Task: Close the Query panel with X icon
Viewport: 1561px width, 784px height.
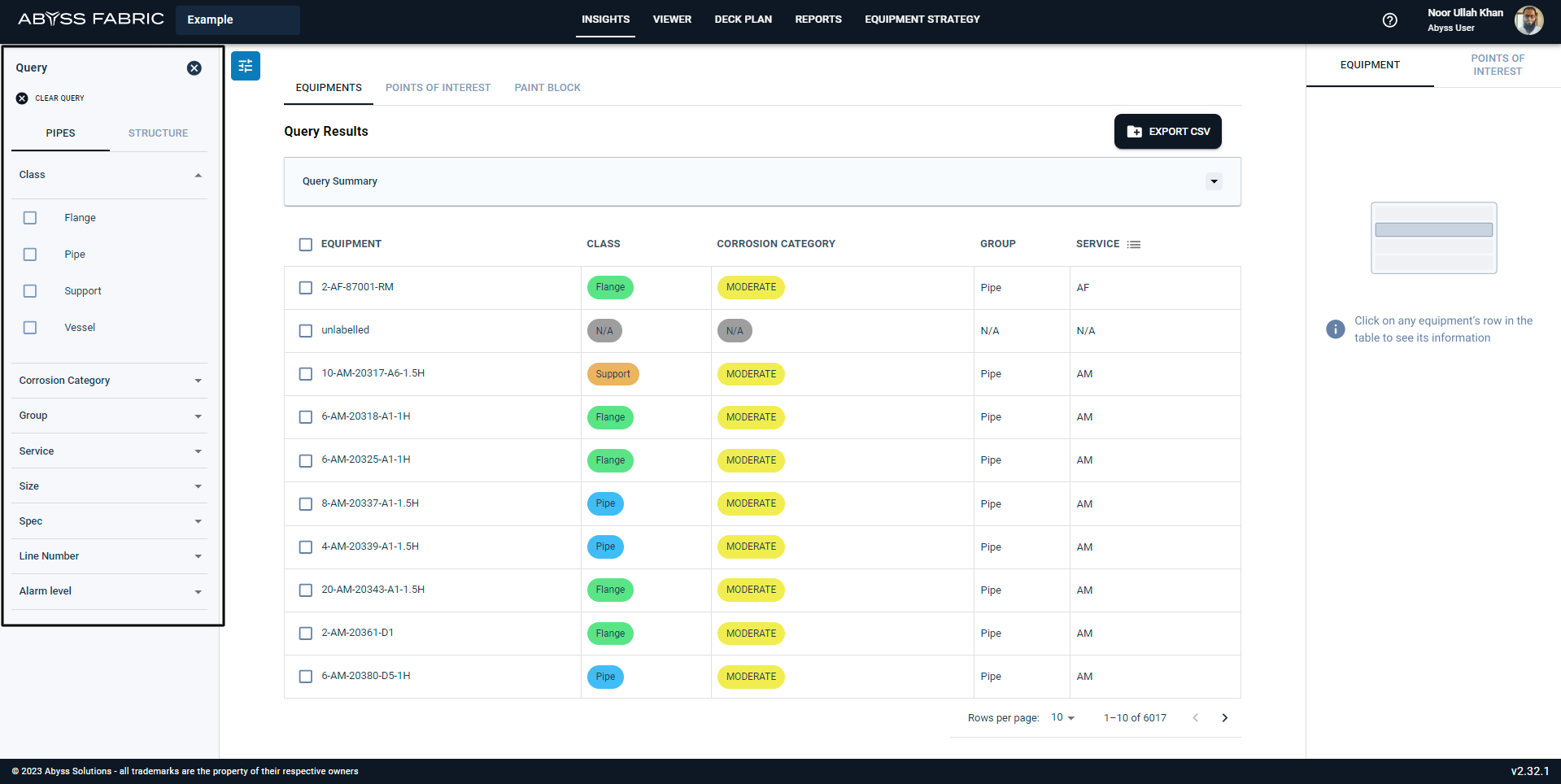Action: (x=194, y=68)
